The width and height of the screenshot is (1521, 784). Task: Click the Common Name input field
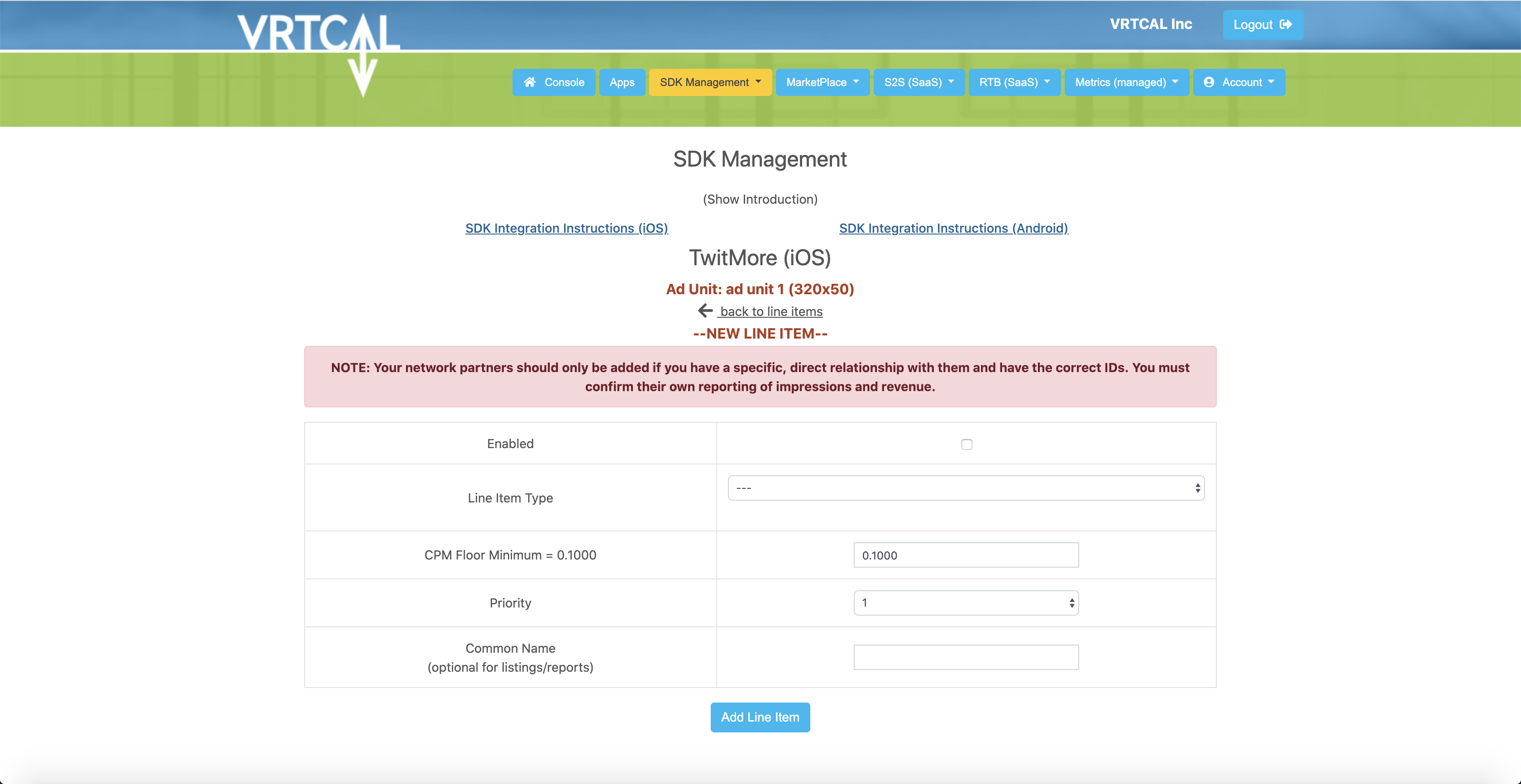966,657
